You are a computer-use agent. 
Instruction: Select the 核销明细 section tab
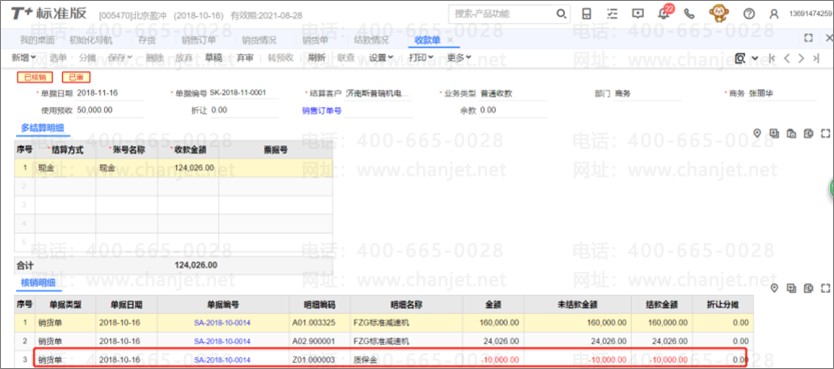point(38,283)
